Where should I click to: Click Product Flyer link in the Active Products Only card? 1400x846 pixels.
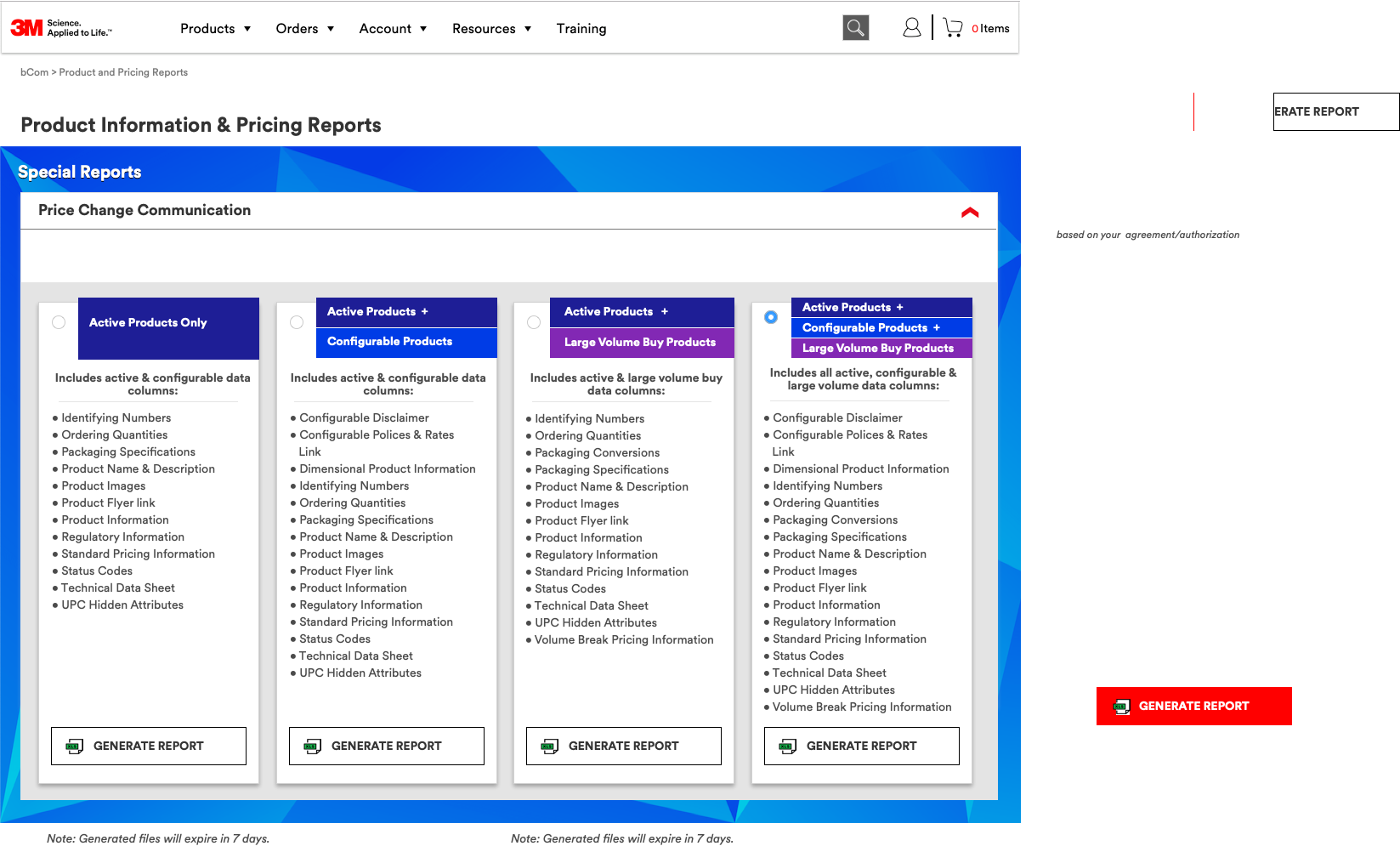[x=108, y=502]
